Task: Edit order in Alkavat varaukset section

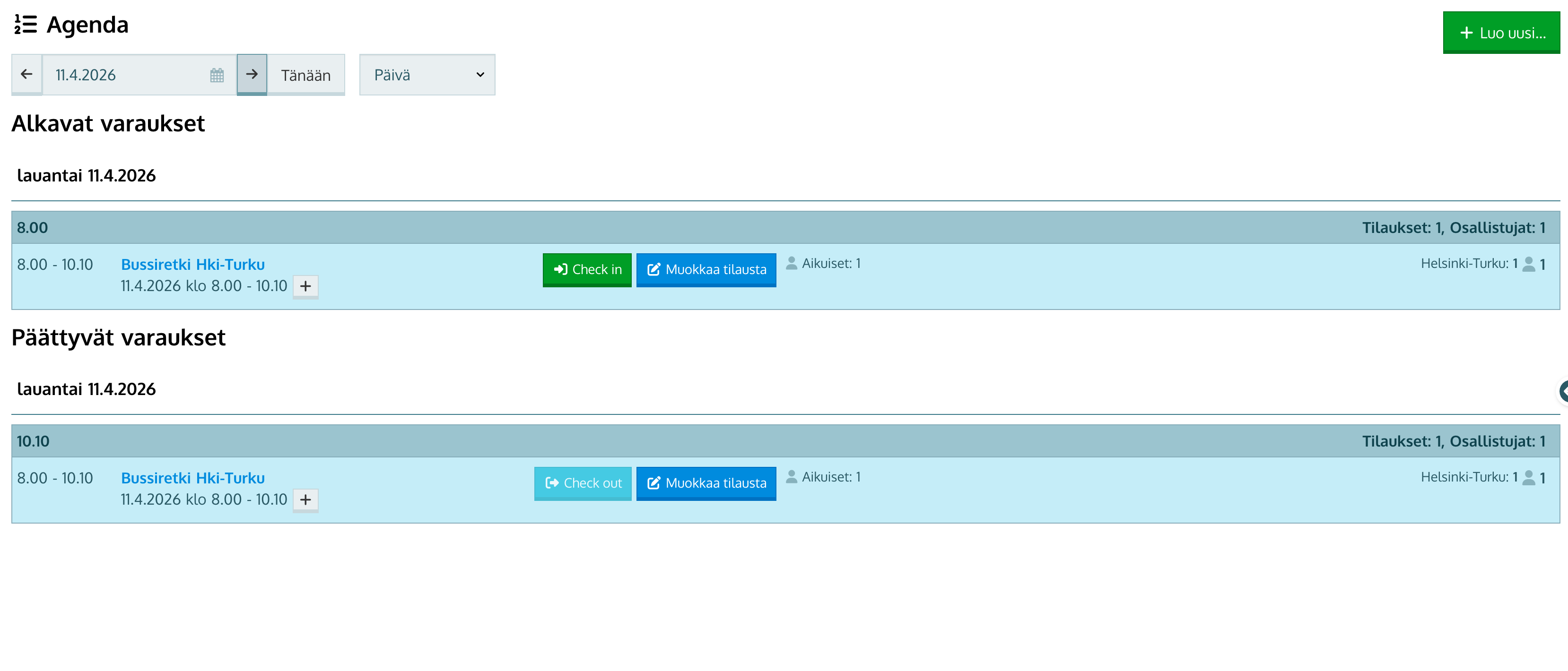Action: tap(706, 269)
